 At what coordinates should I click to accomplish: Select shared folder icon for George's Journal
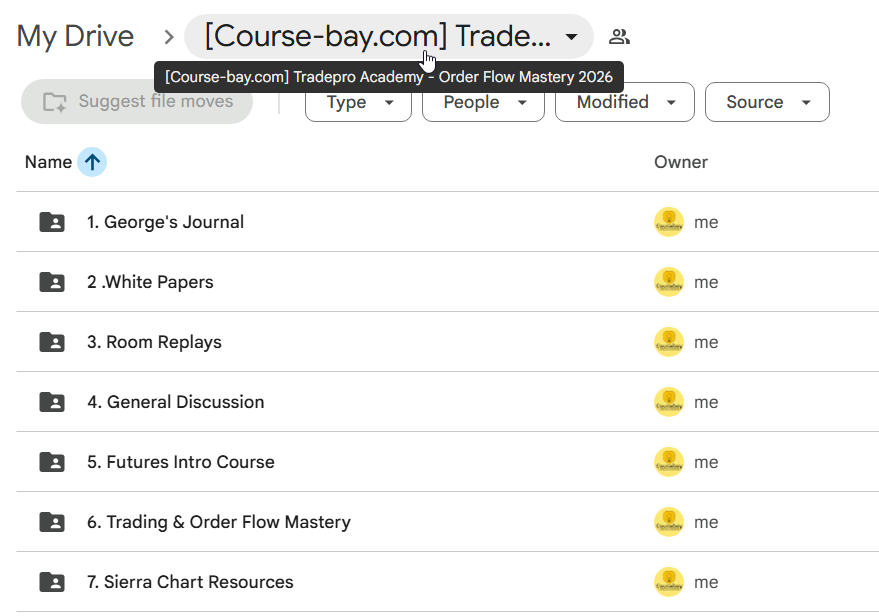click(52, 222)
